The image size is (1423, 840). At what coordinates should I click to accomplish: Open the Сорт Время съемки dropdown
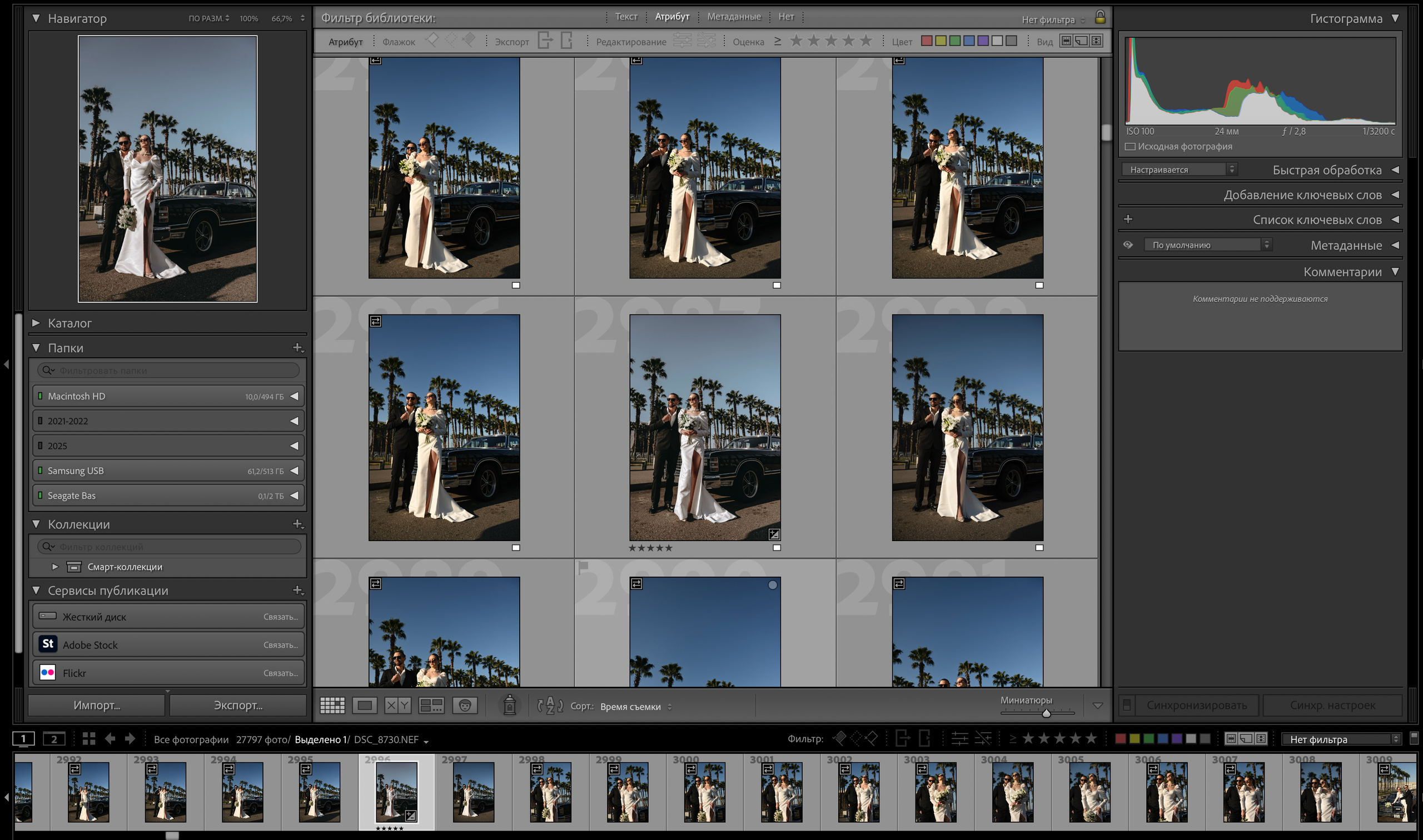(x=635, y=707)
